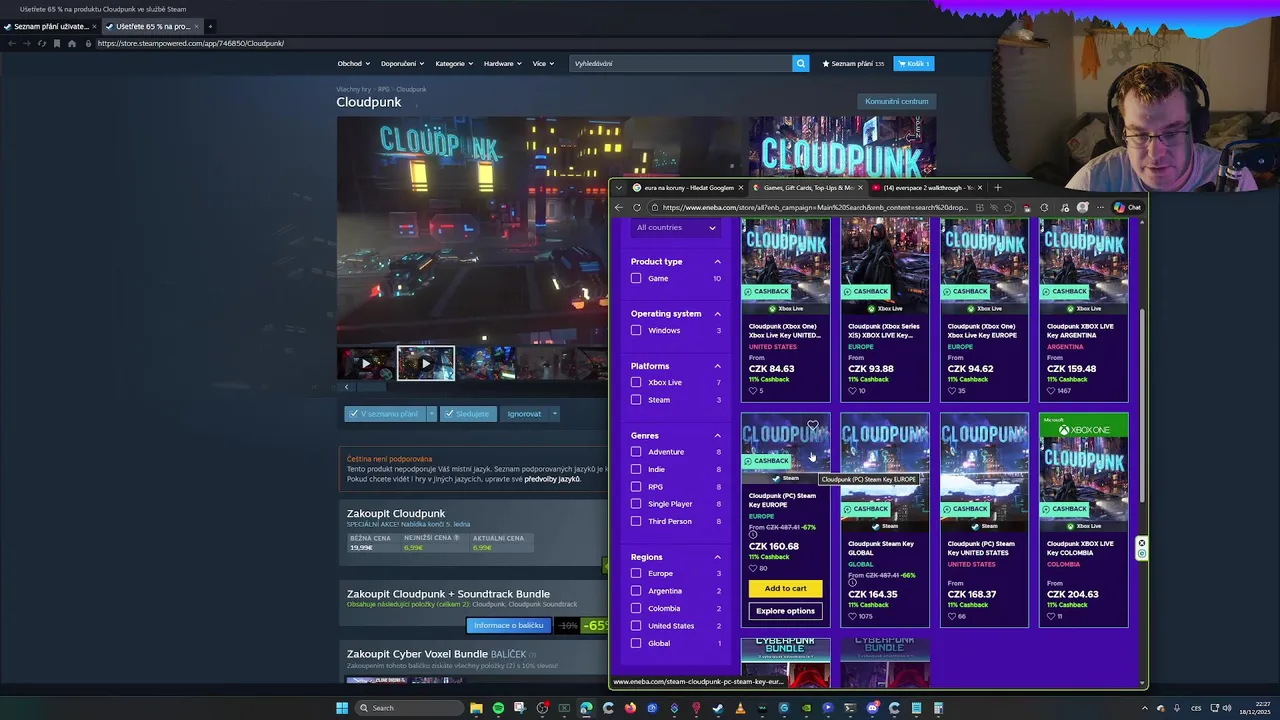Open Edge's three-dot settings menu

pyautogui.click(x=1100, y=207)
